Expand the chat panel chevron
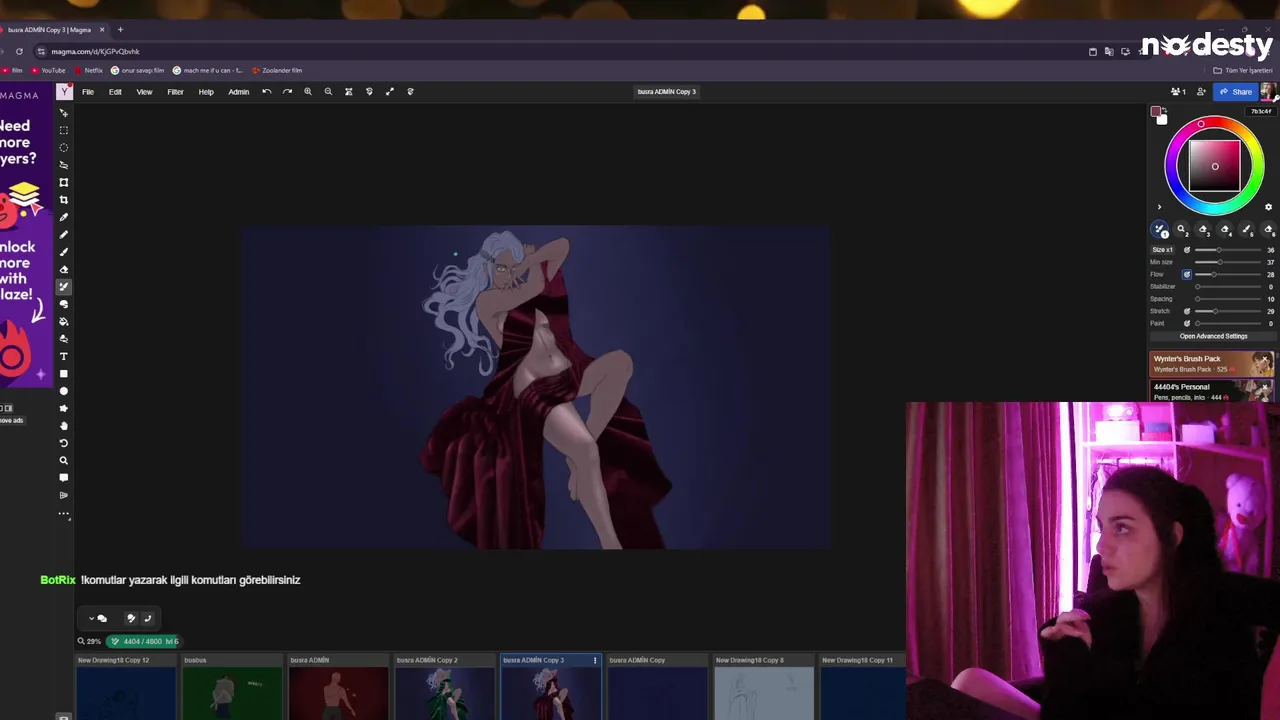This screenshot has height=720, width=1280. click(91, 618)
